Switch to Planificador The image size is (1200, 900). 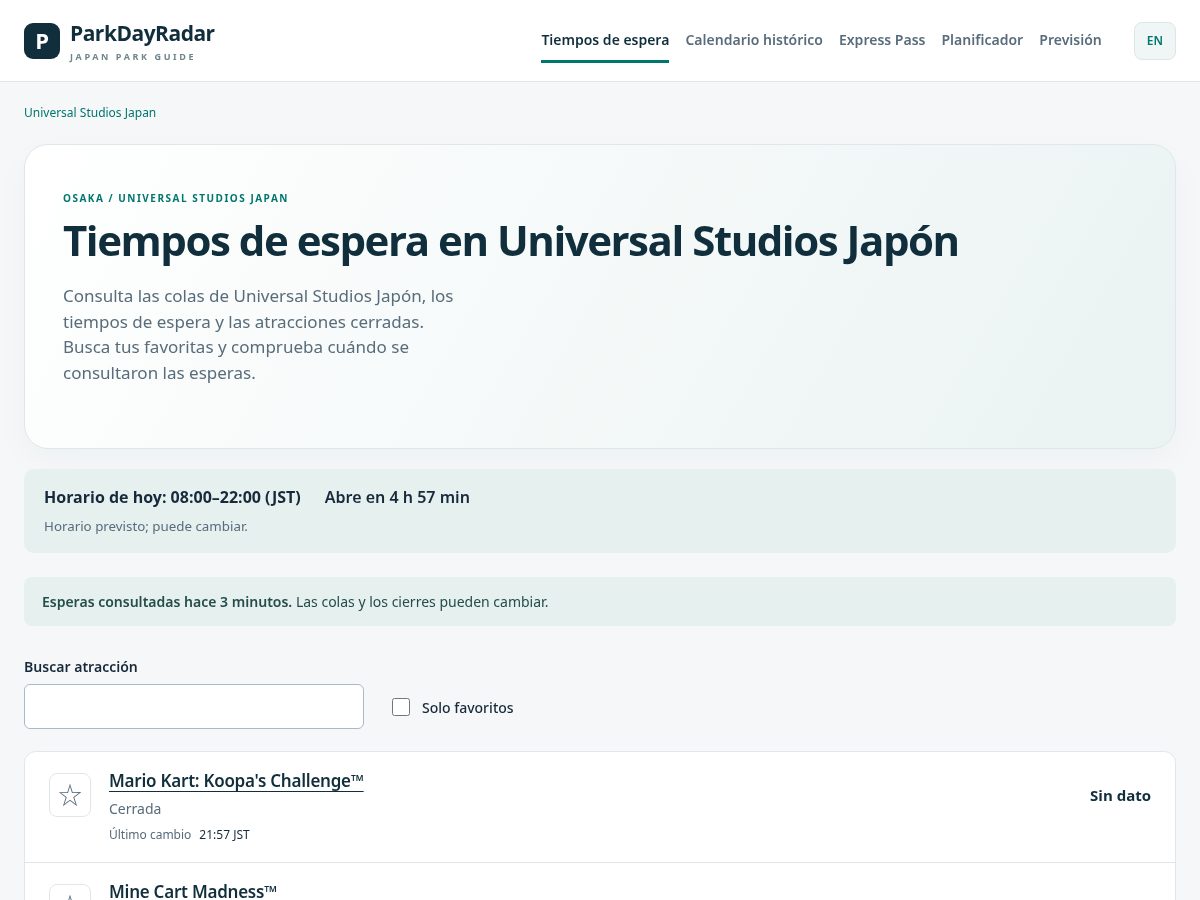pyautogui.click(x=982, y=40)
